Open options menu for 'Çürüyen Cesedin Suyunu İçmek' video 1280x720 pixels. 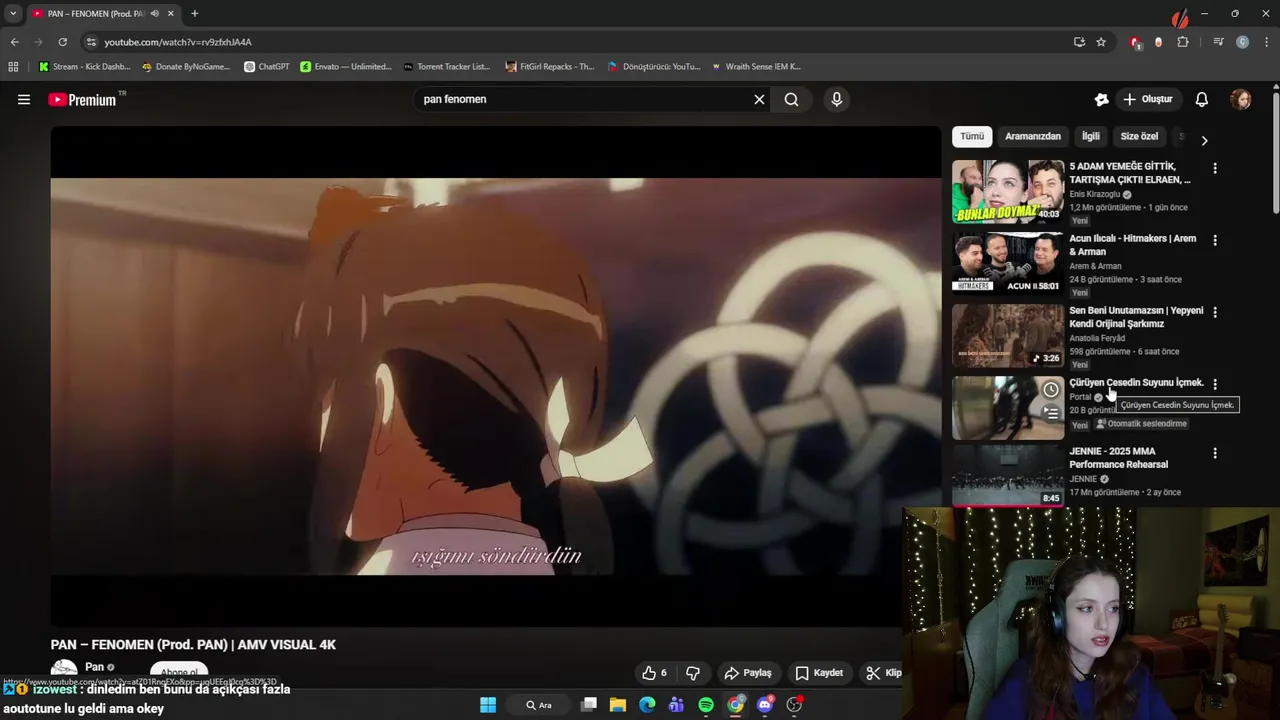1215,385
